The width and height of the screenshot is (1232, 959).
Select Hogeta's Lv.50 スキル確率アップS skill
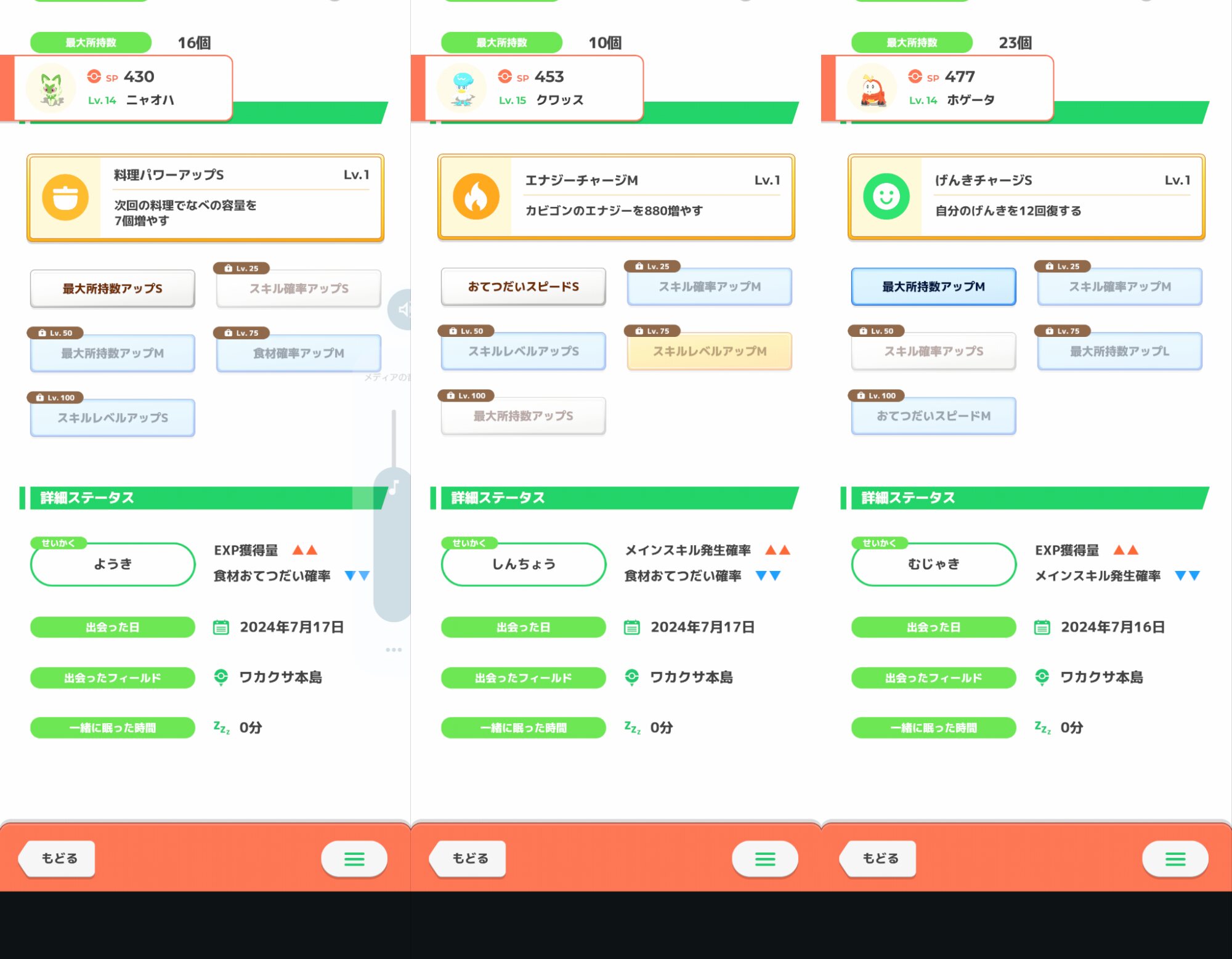[934, 351]
